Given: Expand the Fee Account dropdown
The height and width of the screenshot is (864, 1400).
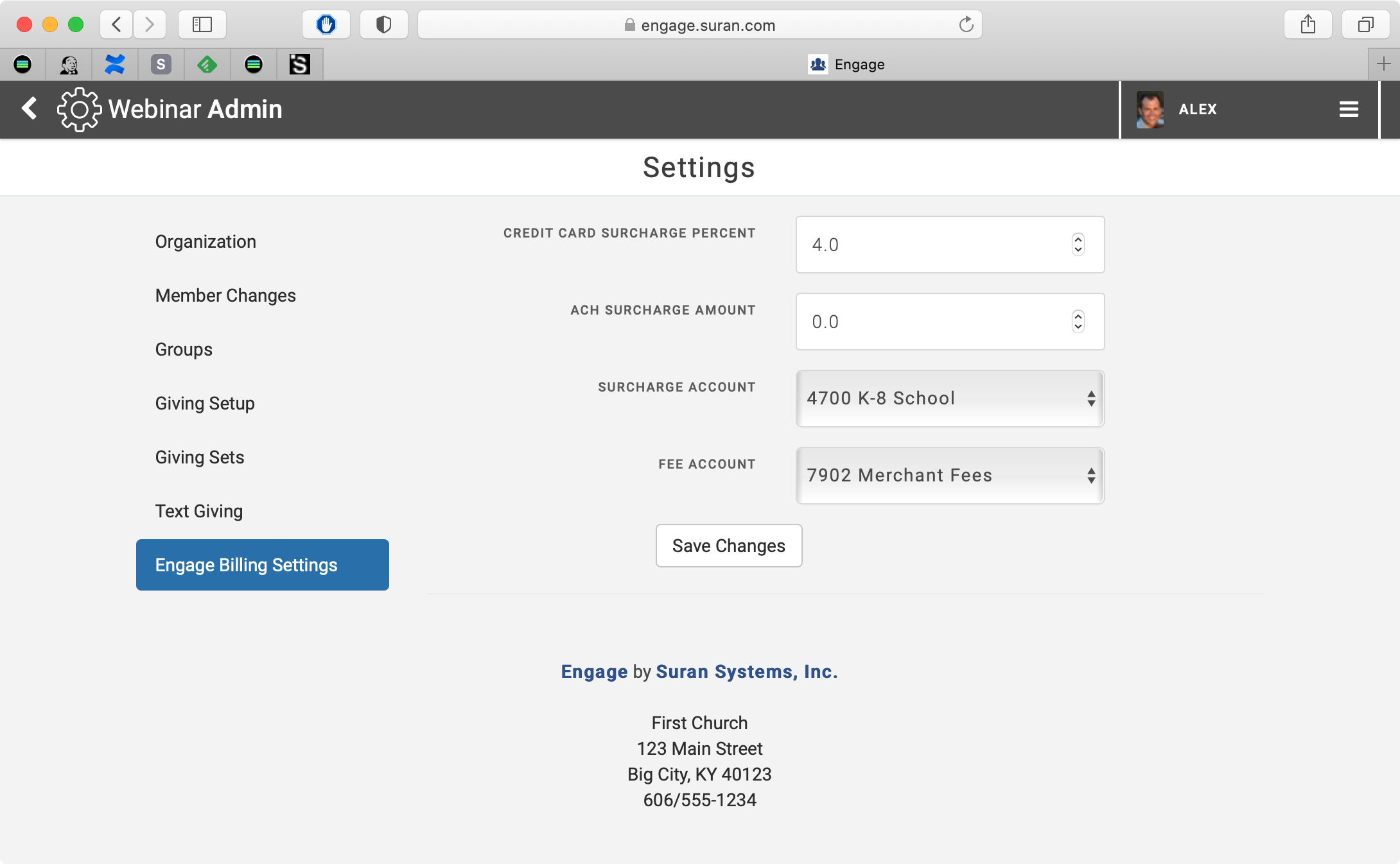Looking at the screenshot, I should (x=949, y=476).
